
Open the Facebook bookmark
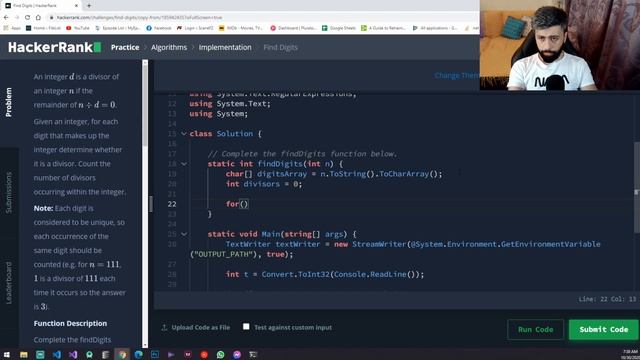point(159,28)
